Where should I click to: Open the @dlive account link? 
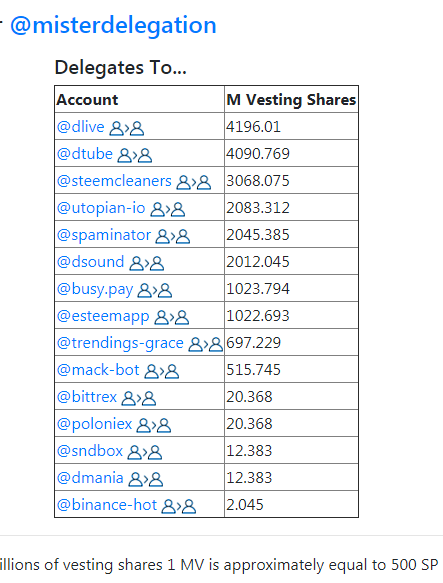coord(80,127)
